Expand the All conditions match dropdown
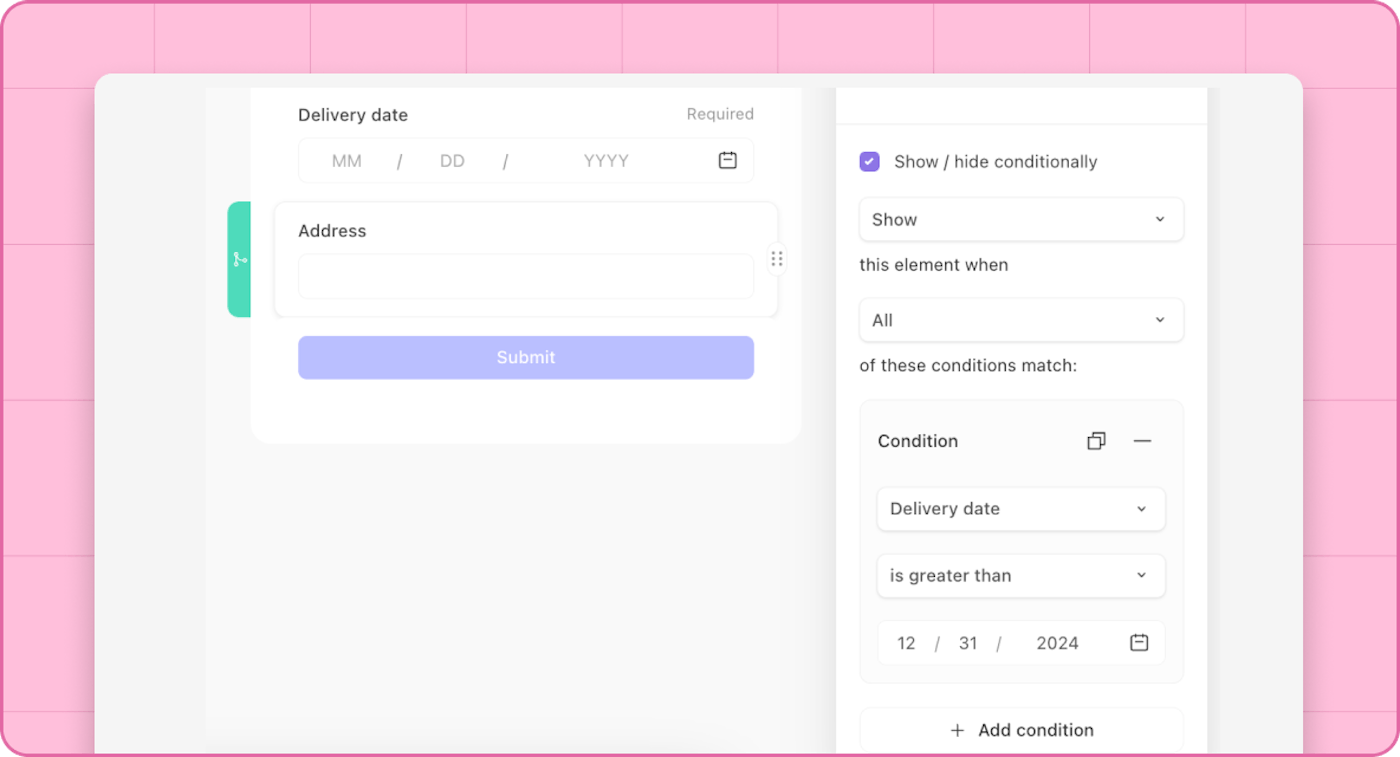This screenshot has height=757, width=1400. 1021,321
